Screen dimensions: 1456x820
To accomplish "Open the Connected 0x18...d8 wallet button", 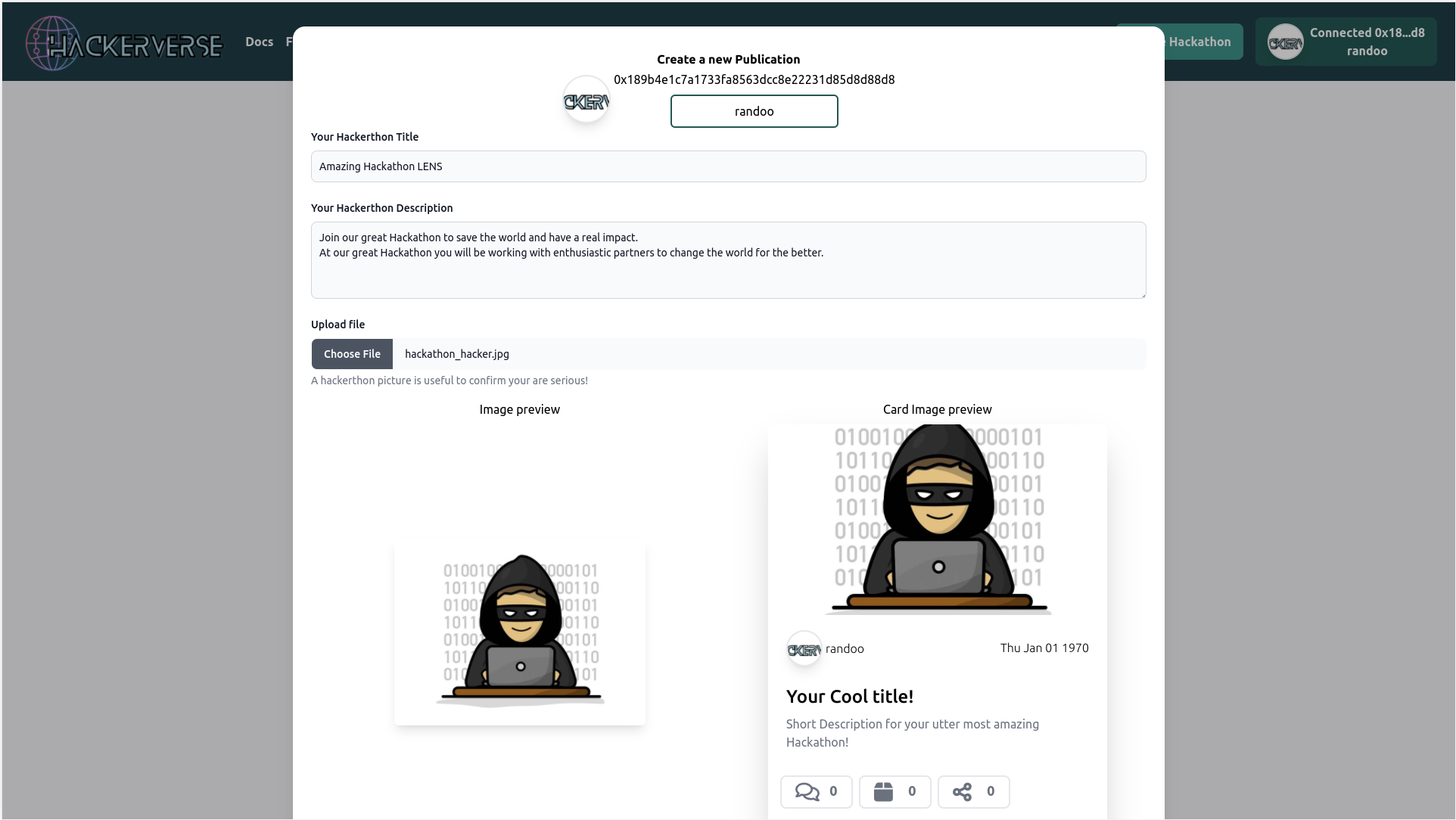I will 1346,42.
